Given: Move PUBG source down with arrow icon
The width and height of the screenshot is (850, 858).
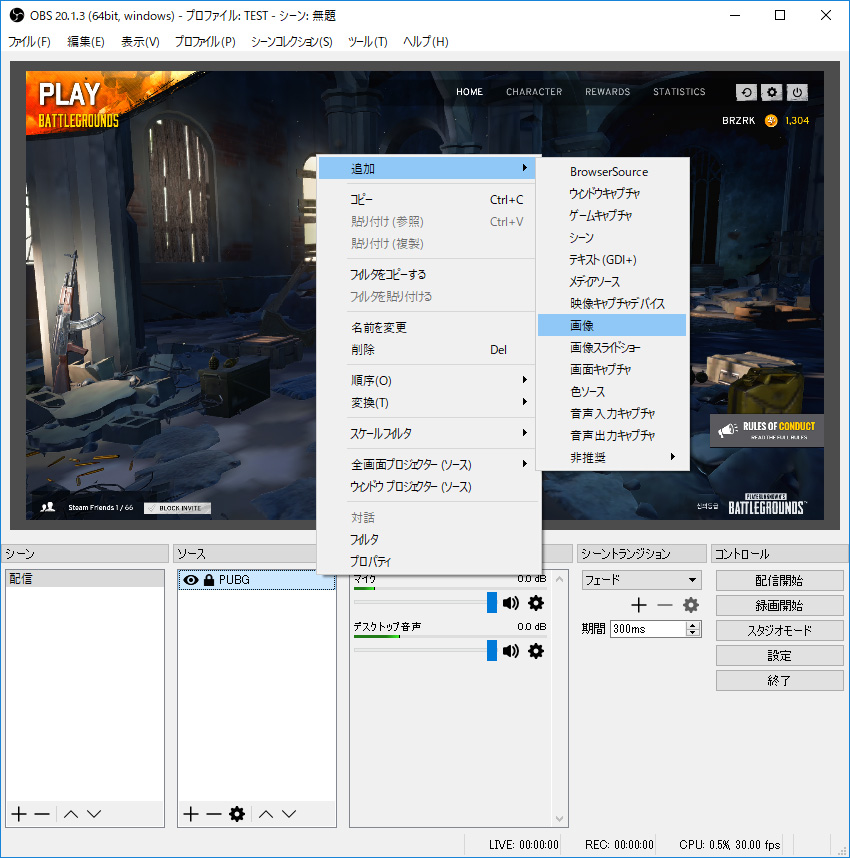Looking at the screenshot, I should 290,814.
